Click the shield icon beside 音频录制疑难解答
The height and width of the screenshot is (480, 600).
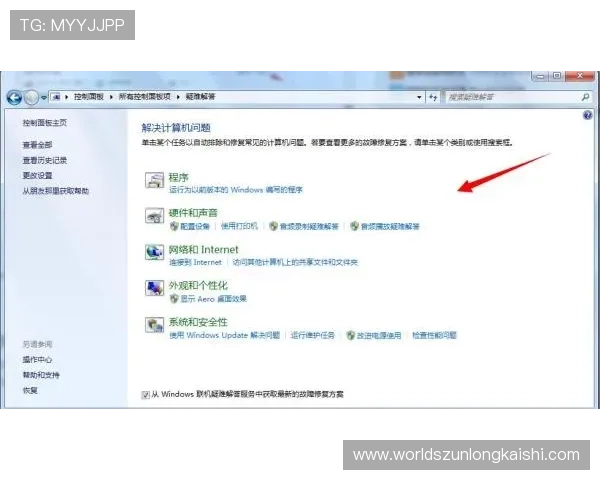[x=273, y=226]
